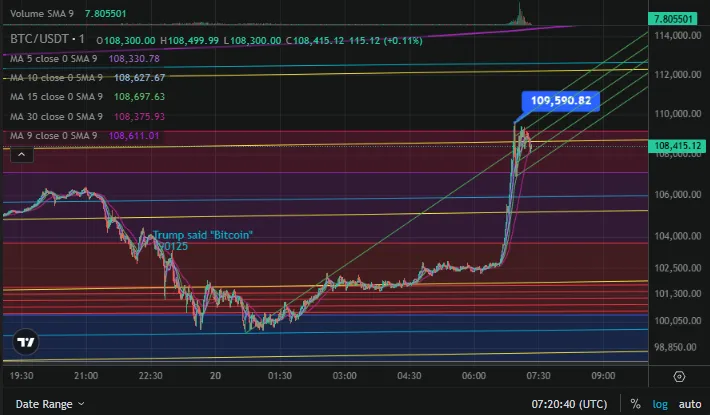Select the MA 9 close indicator legend
710x415 pixels.
53,135
